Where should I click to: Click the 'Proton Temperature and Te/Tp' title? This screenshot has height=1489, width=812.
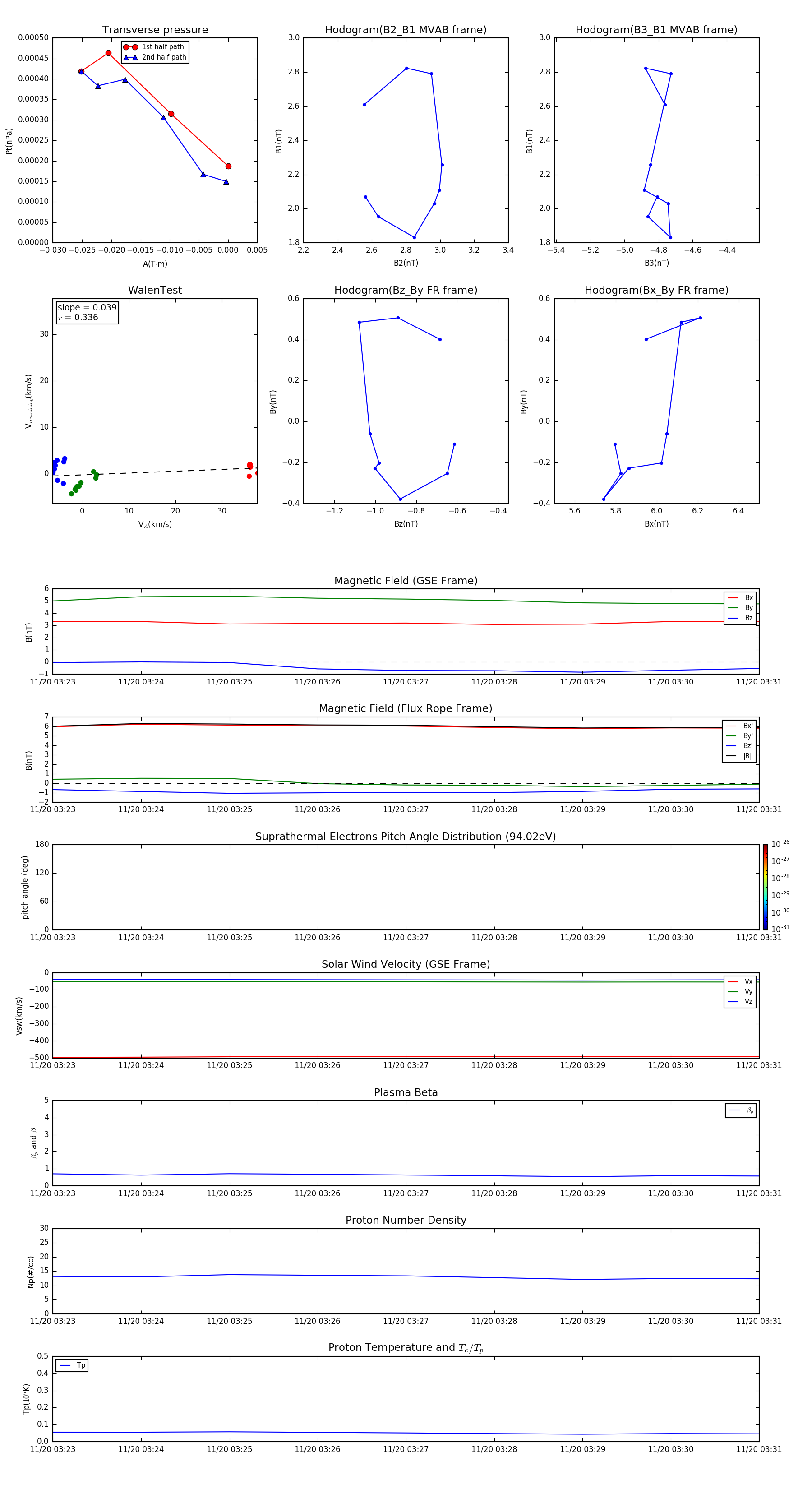tap(406, 1347)
